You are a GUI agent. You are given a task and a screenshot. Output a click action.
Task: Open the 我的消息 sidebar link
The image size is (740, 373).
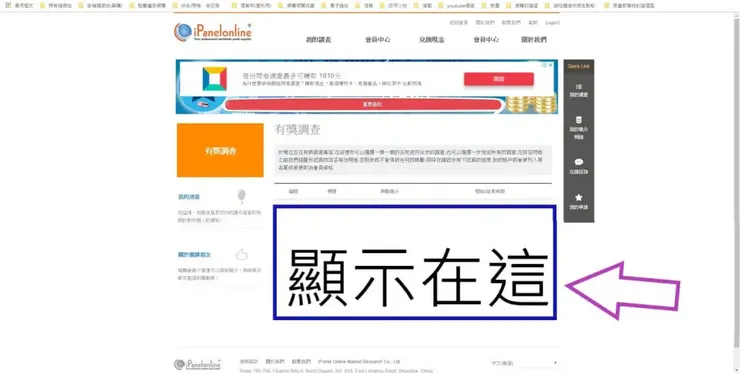click(x=189, y=197)
